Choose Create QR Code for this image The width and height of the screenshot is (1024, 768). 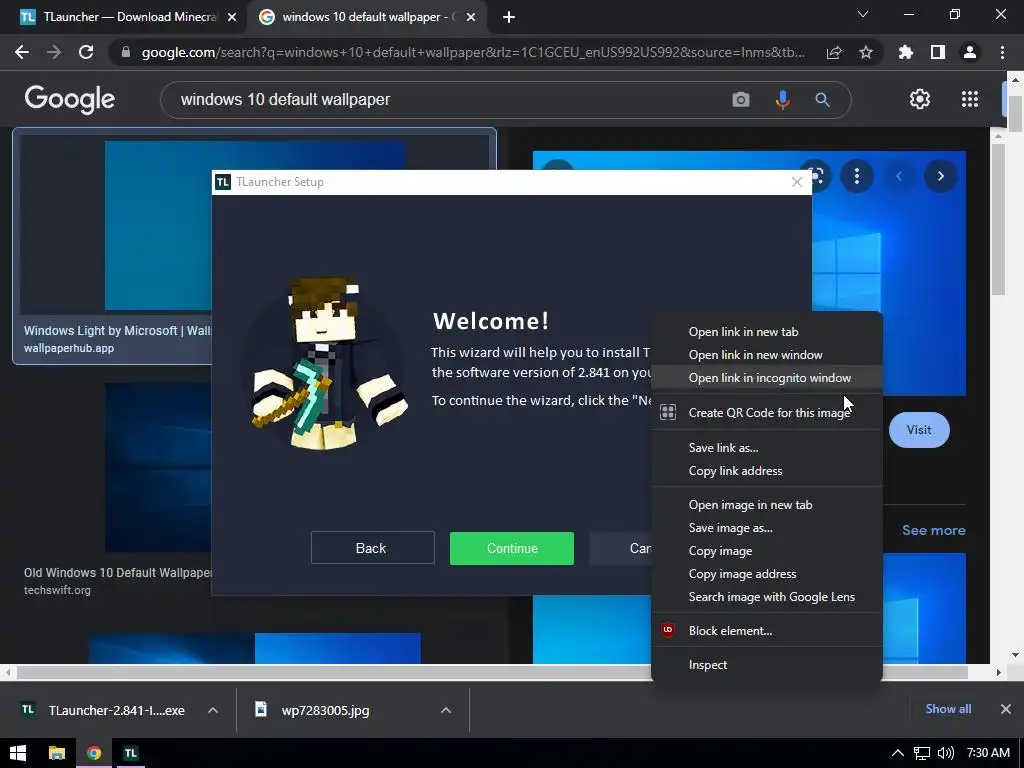pyautogui.click(x=767, y=413)
